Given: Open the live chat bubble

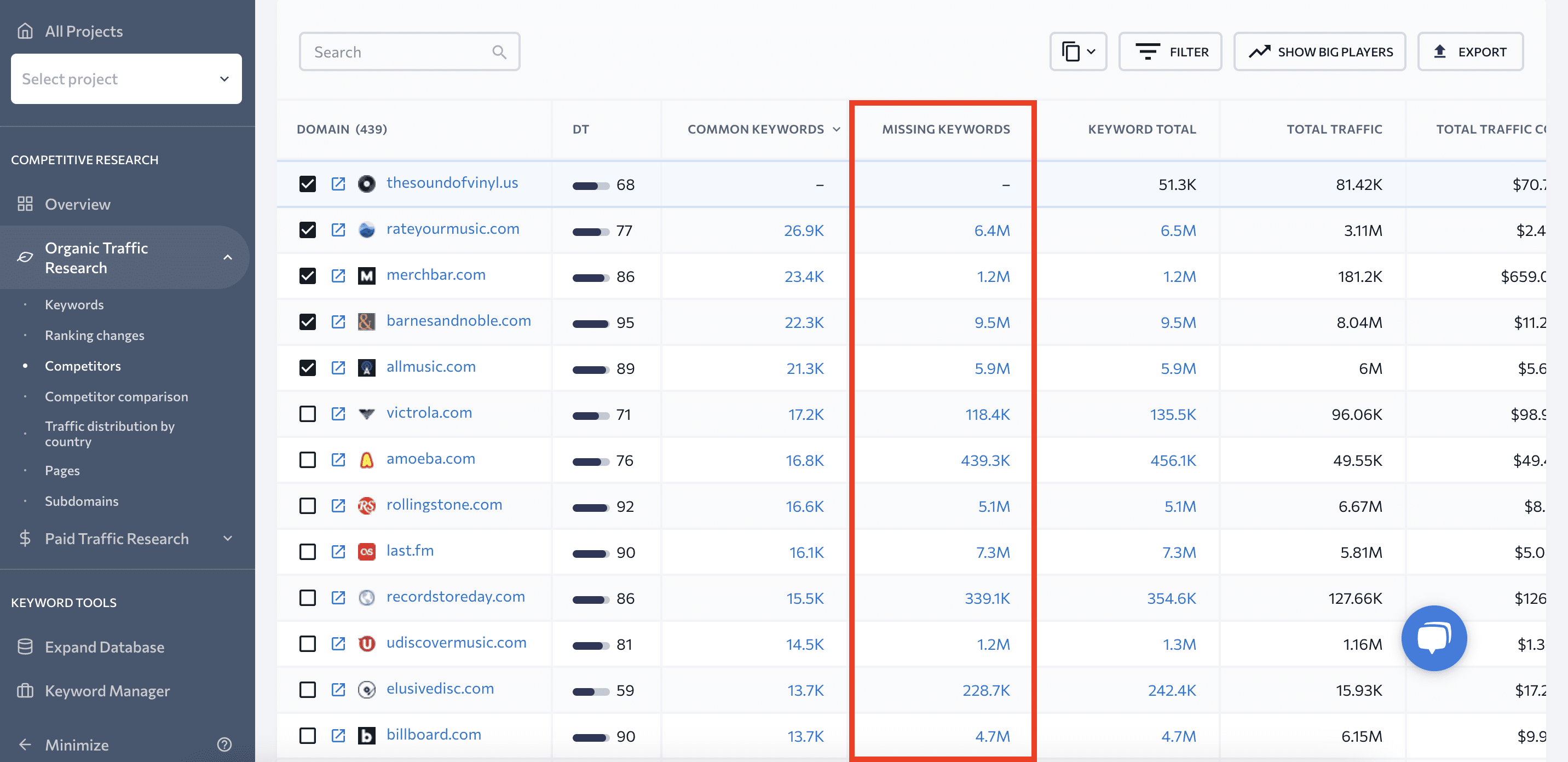Looking at the screenshot, I should coord(1434,638).
